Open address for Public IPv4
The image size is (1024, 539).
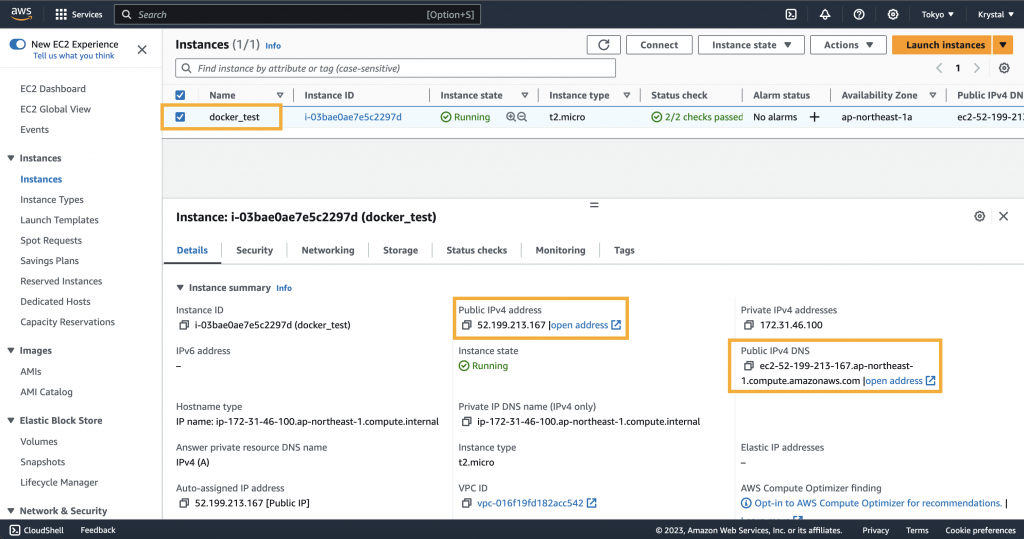(x=586, y=325)
